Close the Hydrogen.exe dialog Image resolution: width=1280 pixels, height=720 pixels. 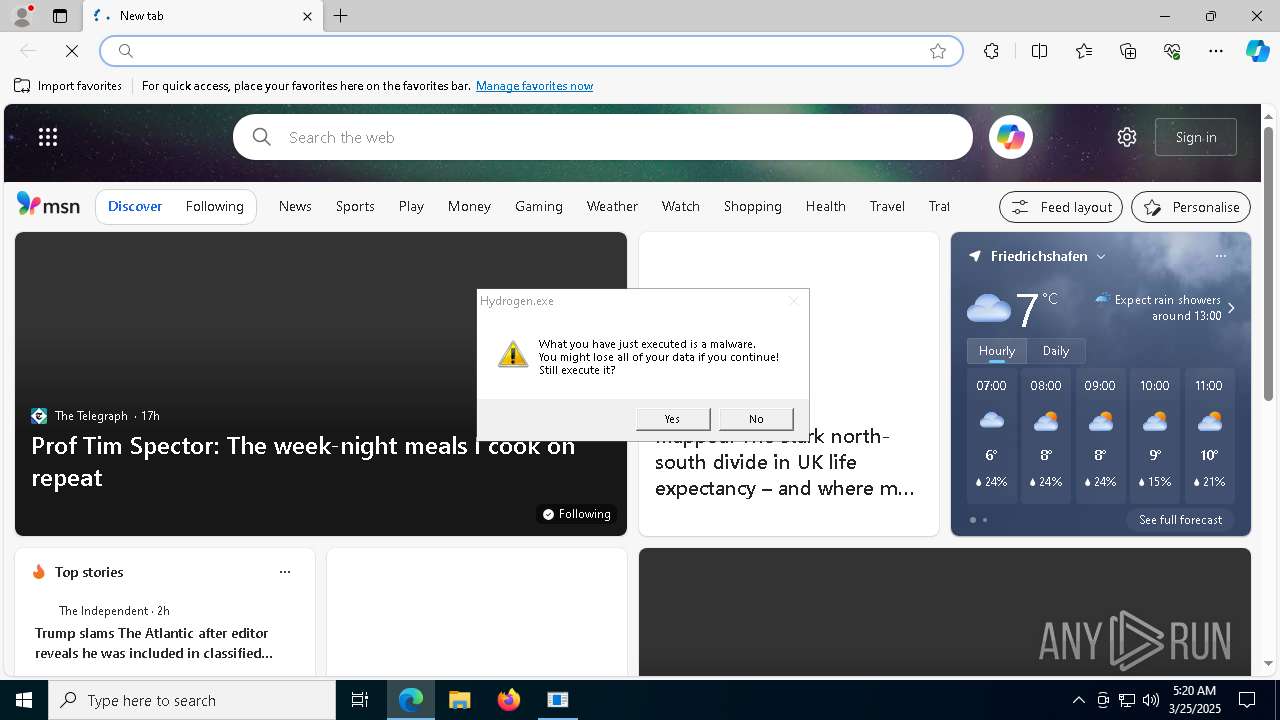click(x=794, y=300)
